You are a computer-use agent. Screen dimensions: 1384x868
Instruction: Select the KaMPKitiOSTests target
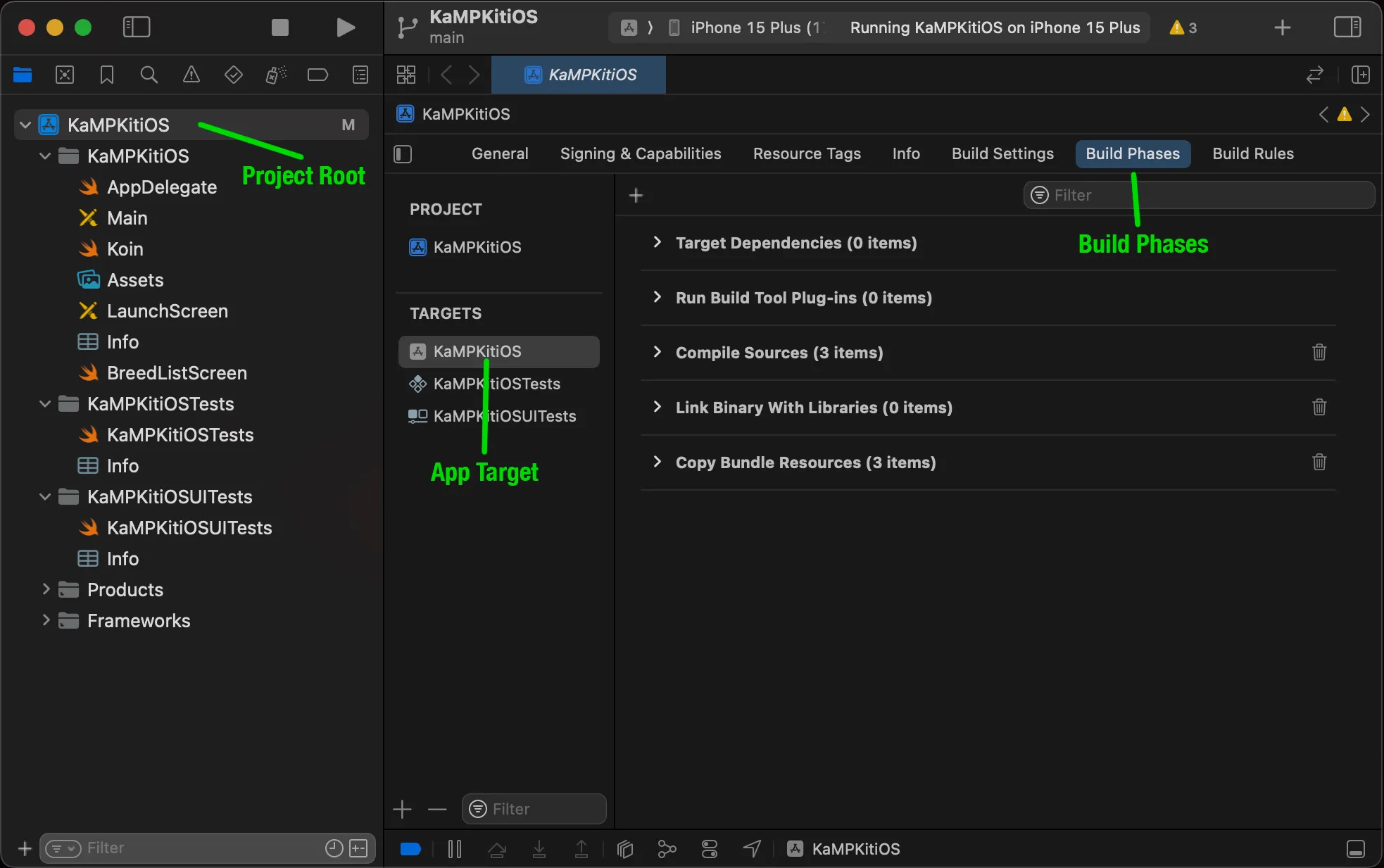(498, 384)
